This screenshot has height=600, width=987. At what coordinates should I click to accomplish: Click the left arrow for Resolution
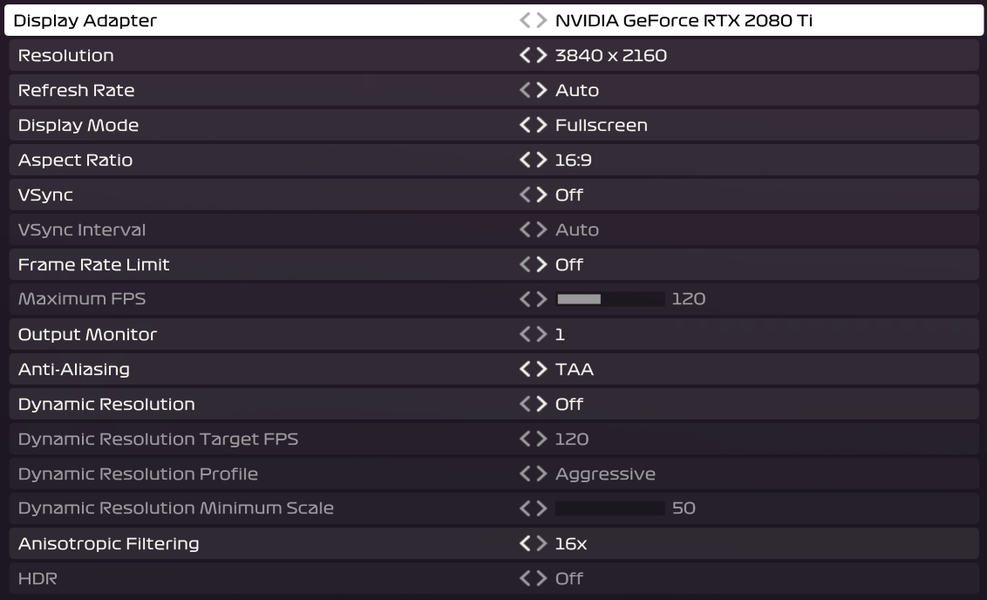coord(525,56)
